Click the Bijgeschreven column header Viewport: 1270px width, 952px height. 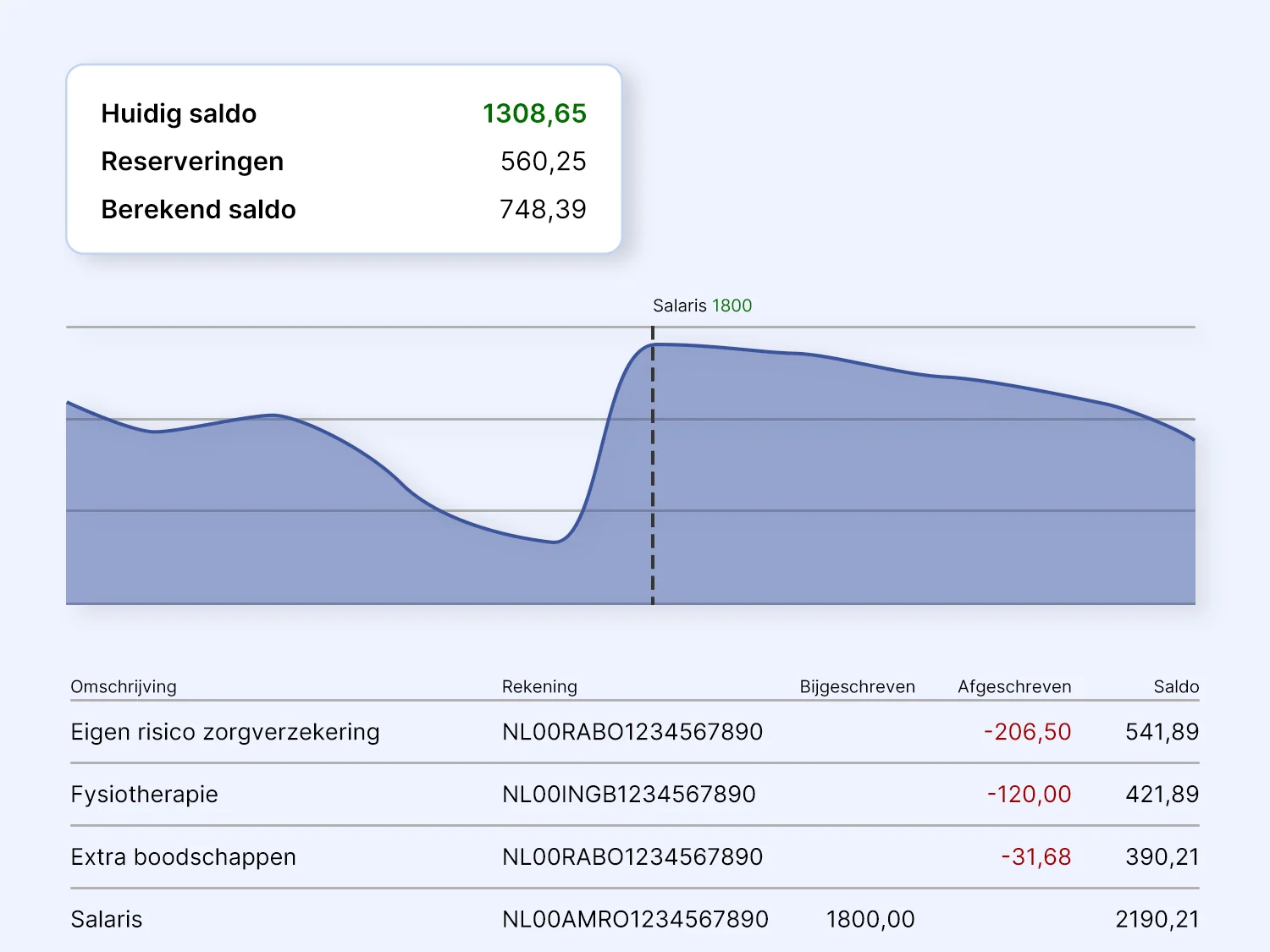coord(857,686)
